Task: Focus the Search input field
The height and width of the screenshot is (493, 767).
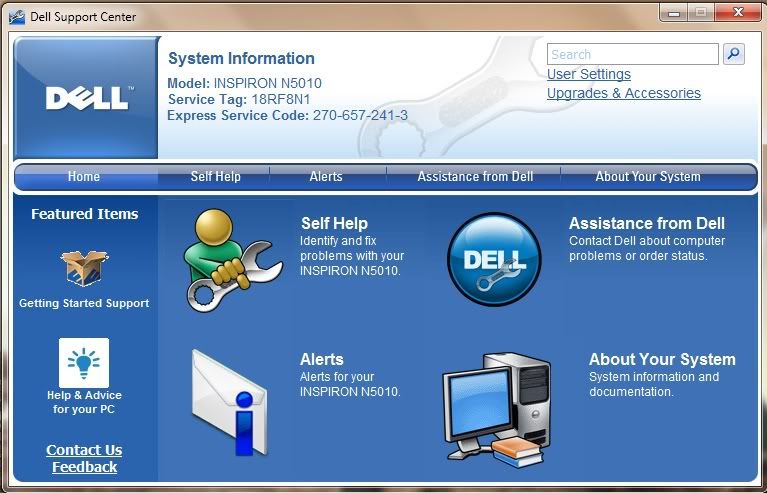Action: point(632,54)
